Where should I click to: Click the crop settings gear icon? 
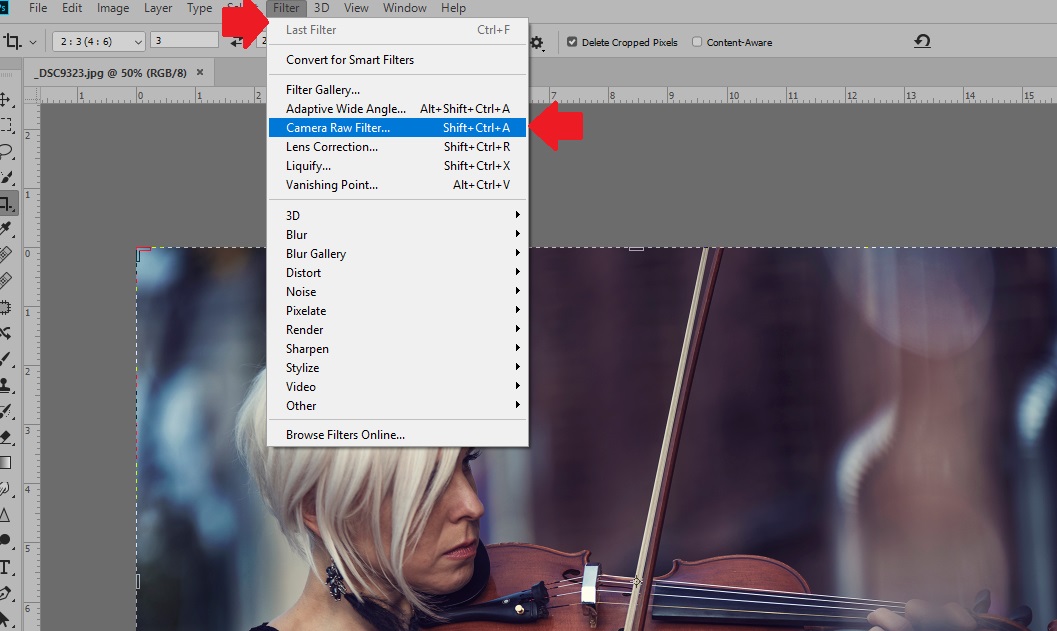pyautogui.click(x=538, y=42)
